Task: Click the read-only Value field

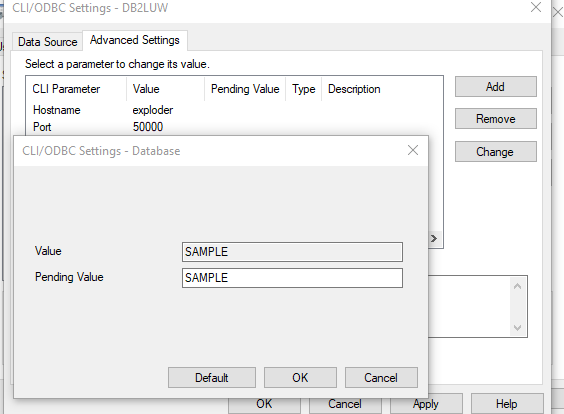Action: (292, 252)
